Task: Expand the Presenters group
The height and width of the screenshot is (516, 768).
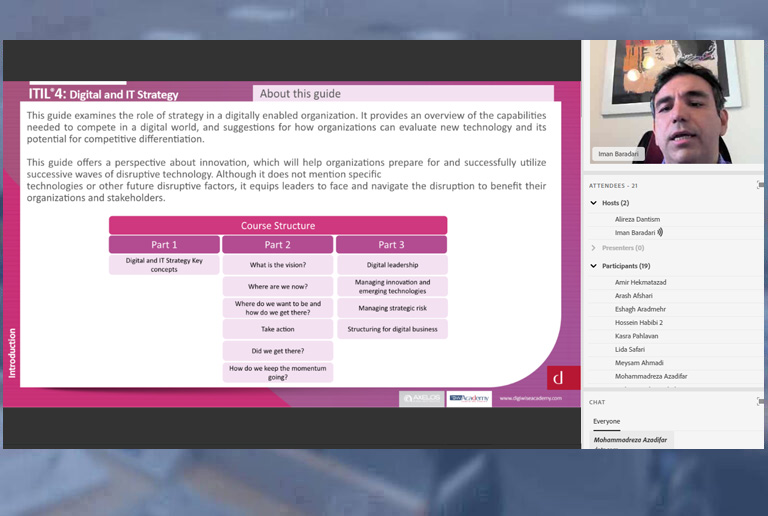Action: [594, 248]
